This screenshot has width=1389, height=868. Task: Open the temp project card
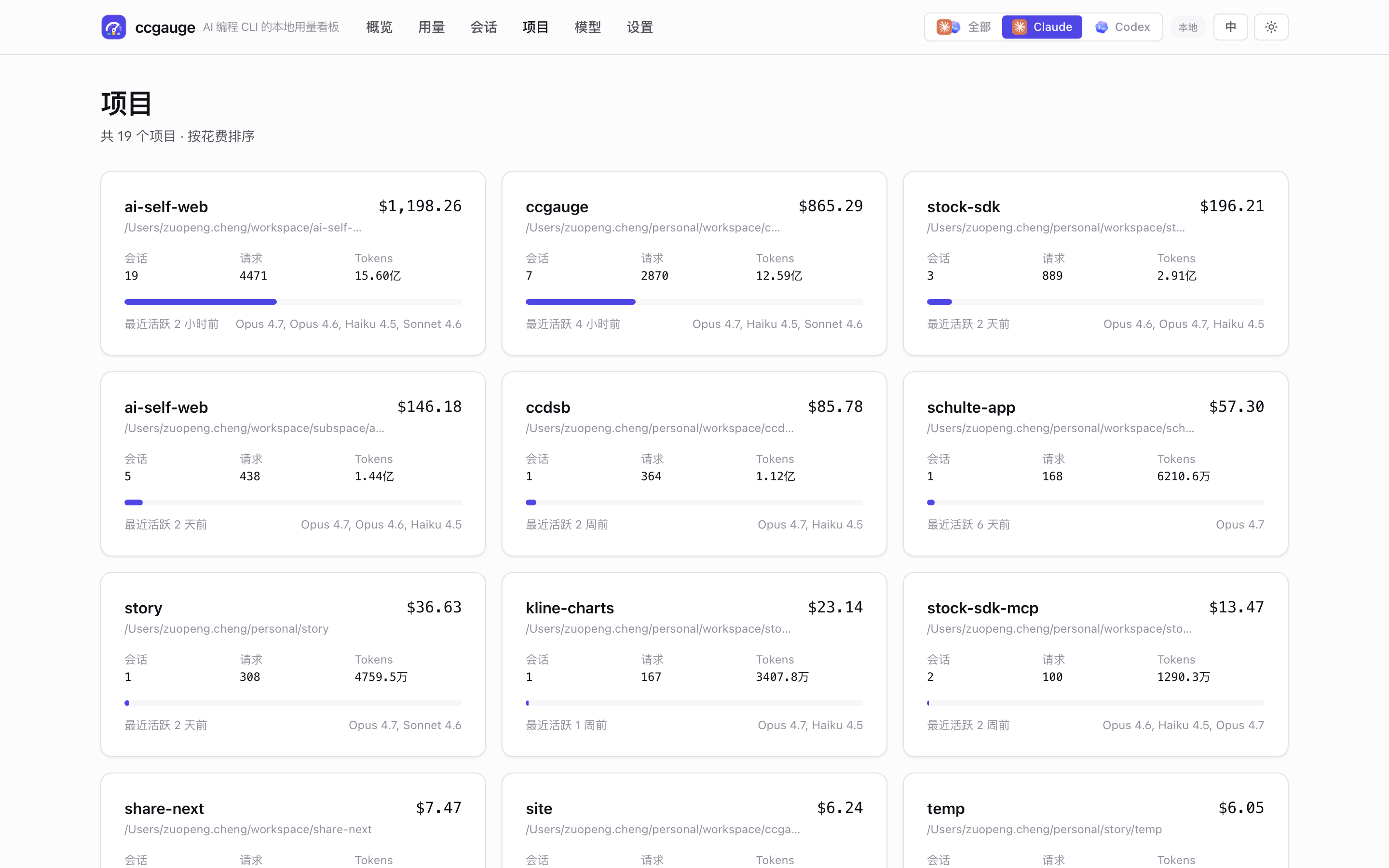point(1096,821)
